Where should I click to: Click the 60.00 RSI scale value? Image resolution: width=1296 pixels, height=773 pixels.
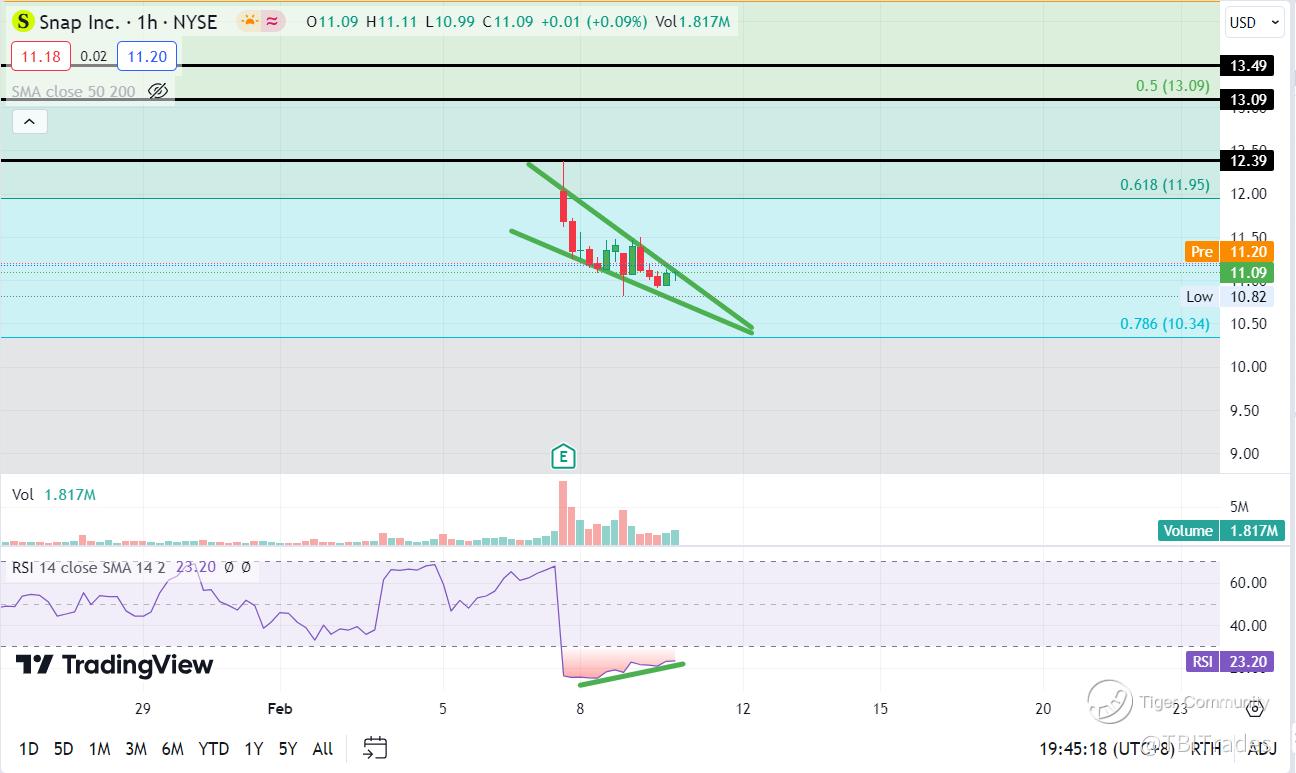[1250, 583]
